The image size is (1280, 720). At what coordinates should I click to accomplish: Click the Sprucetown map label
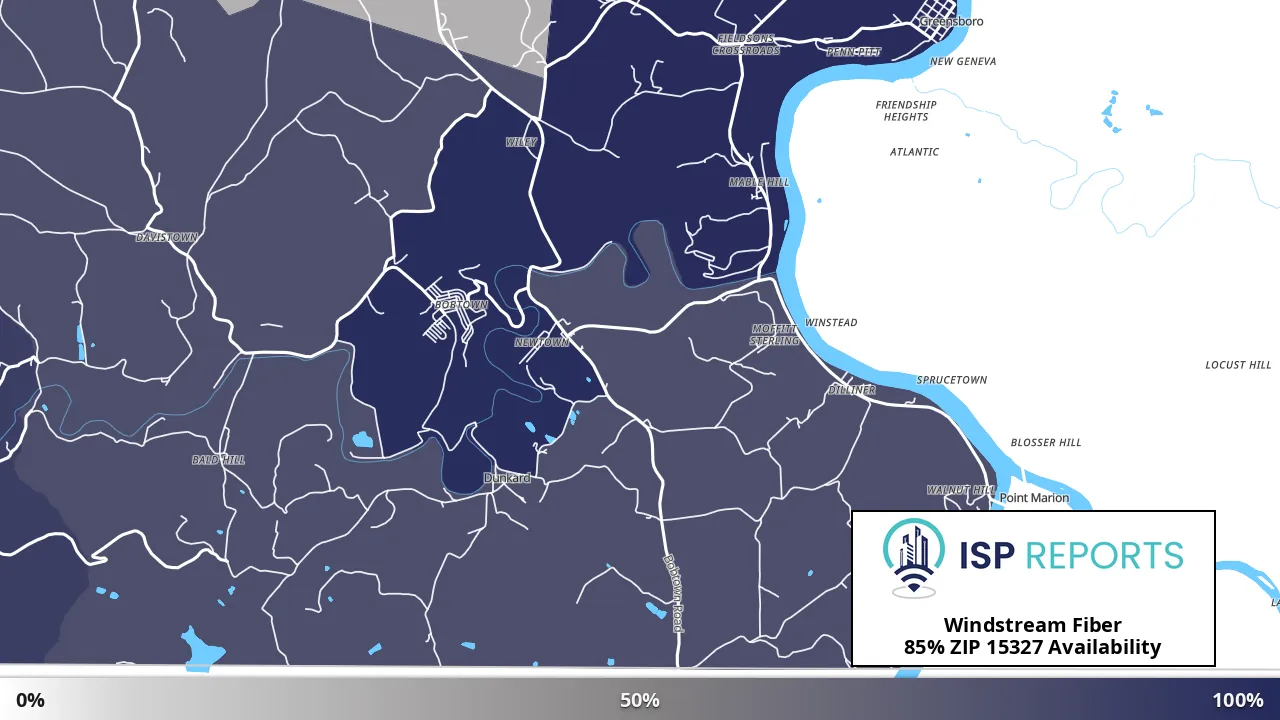(952, 380)
